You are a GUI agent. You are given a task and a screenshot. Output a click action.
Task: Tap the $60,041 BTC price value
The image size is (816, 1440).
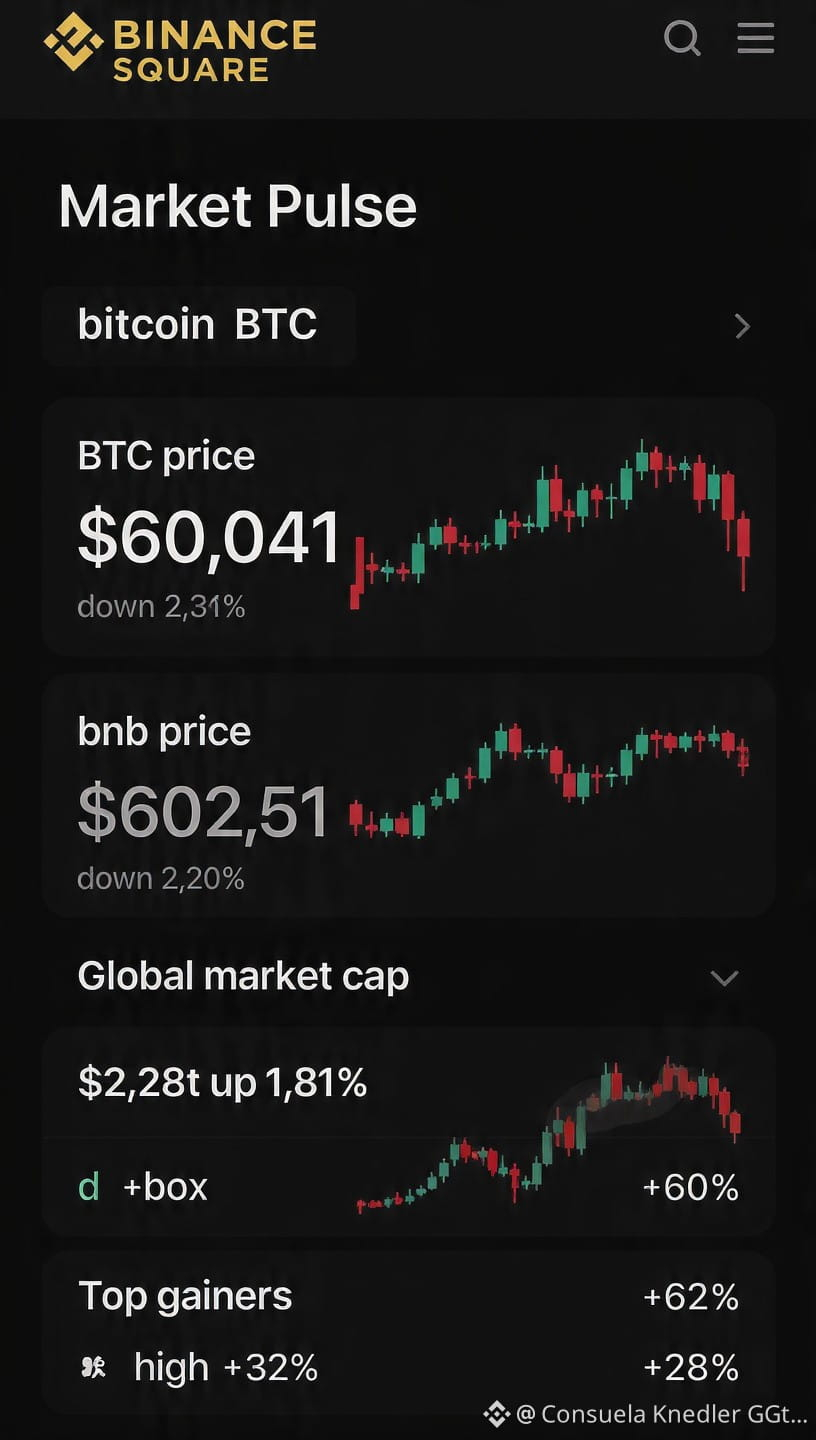pyautogui.click(x=210, y=538)
